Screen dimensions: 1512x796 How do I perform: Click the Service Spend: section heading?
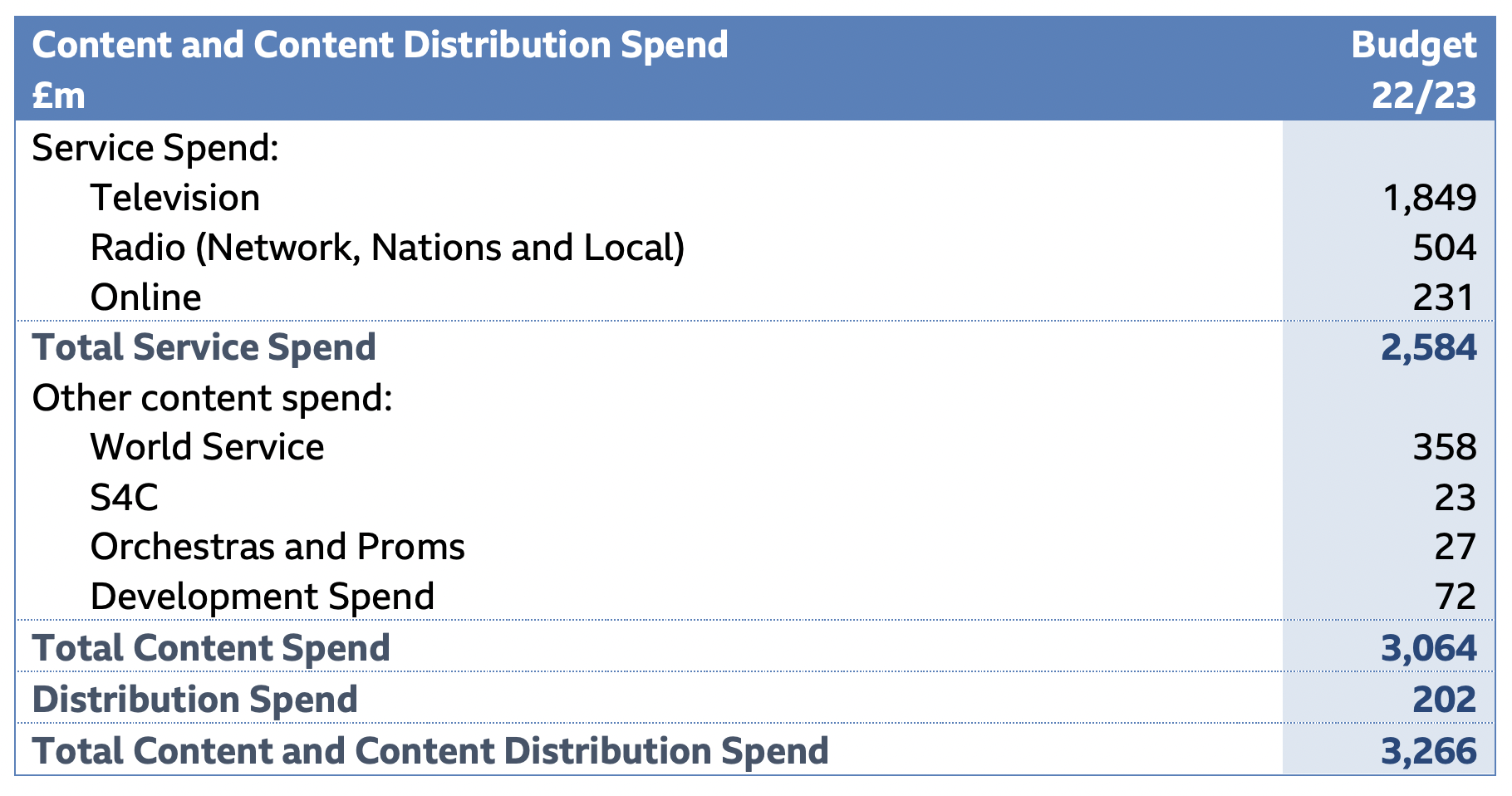pyautogui.click(x=155, y=149)
